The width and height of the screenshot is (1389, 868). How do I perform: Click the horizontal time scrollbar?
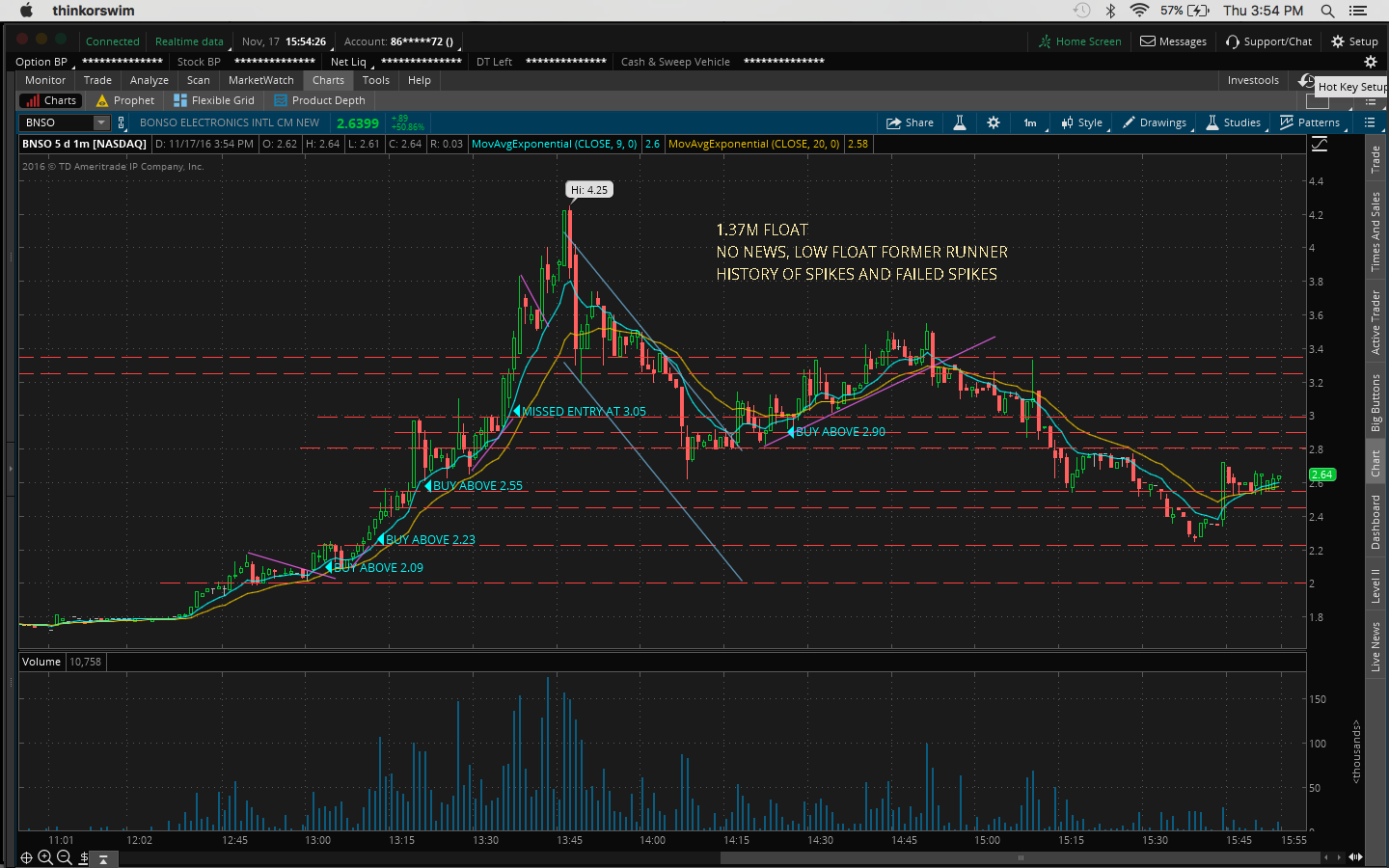(x=1021, y=857)
